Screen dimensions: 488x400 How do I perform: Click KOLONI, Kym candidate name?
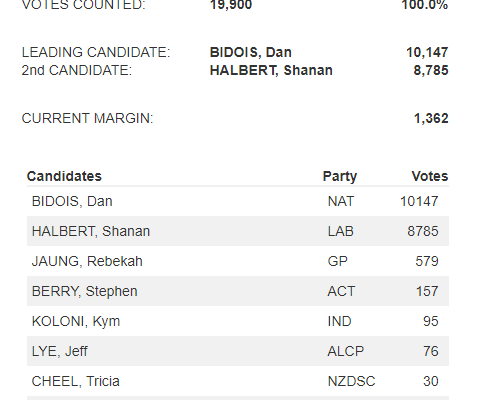[76, 321]
